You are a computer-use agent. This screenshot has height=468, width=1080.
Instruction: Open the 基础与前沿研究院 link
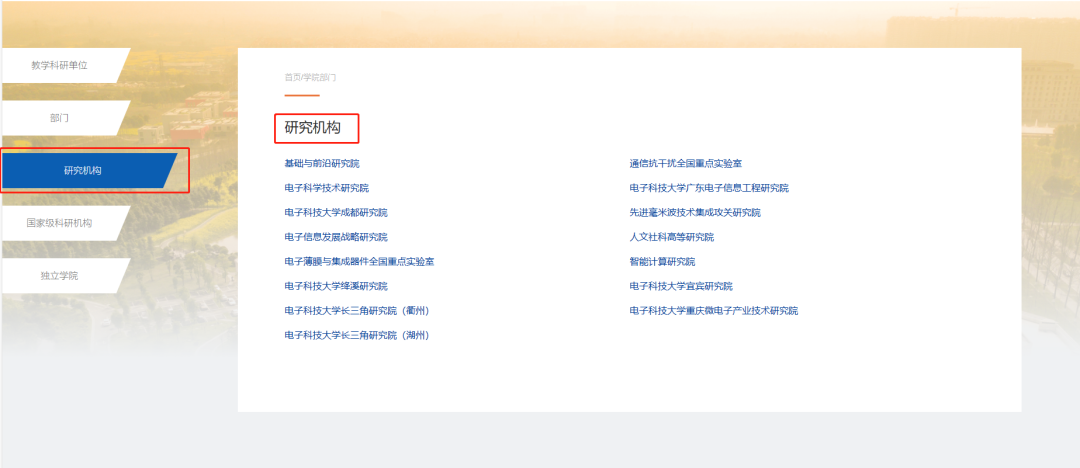click(x=322, y=163)
